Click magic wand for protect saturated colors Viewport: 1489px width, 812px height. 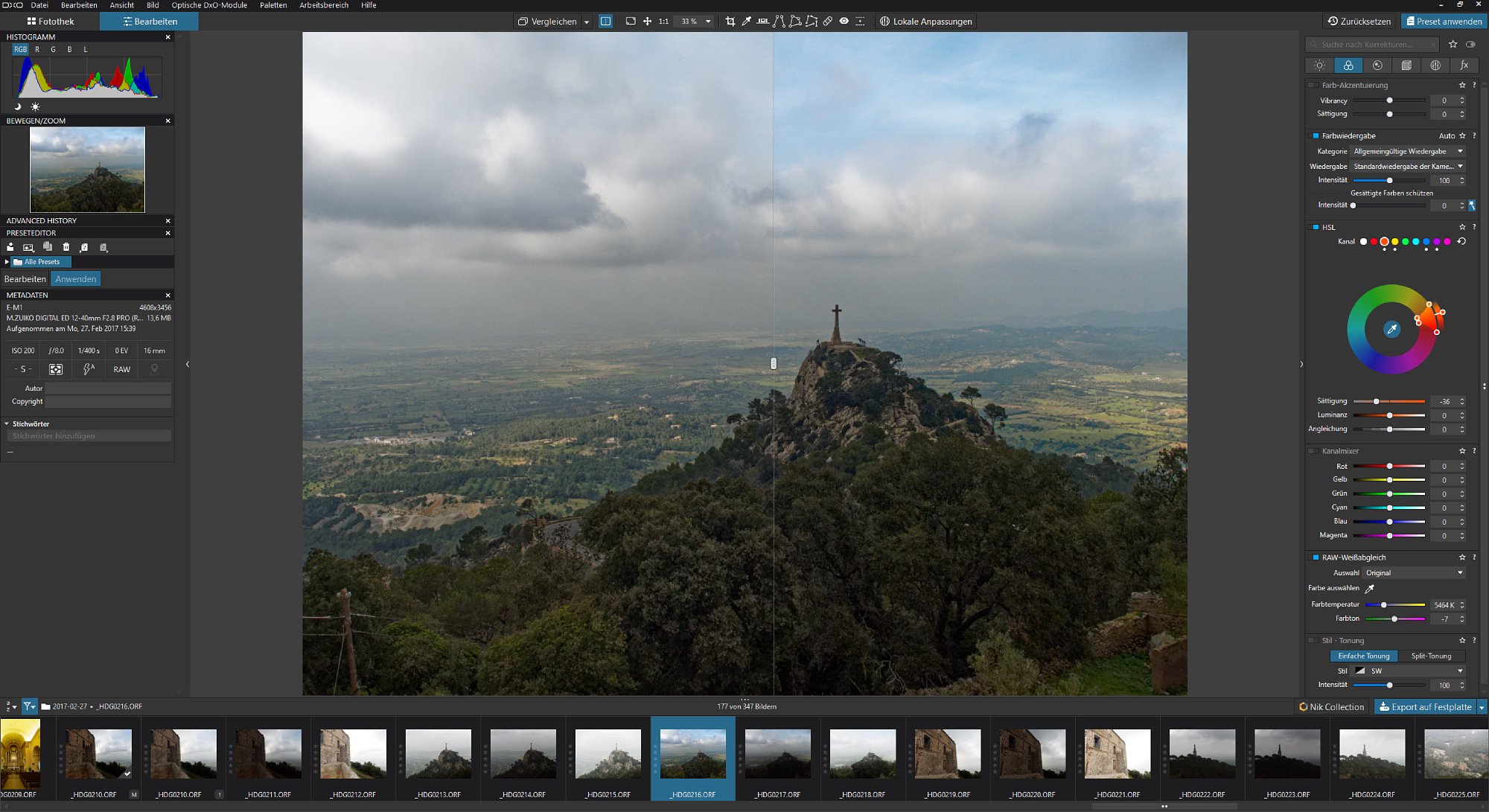pos(1472,205)
